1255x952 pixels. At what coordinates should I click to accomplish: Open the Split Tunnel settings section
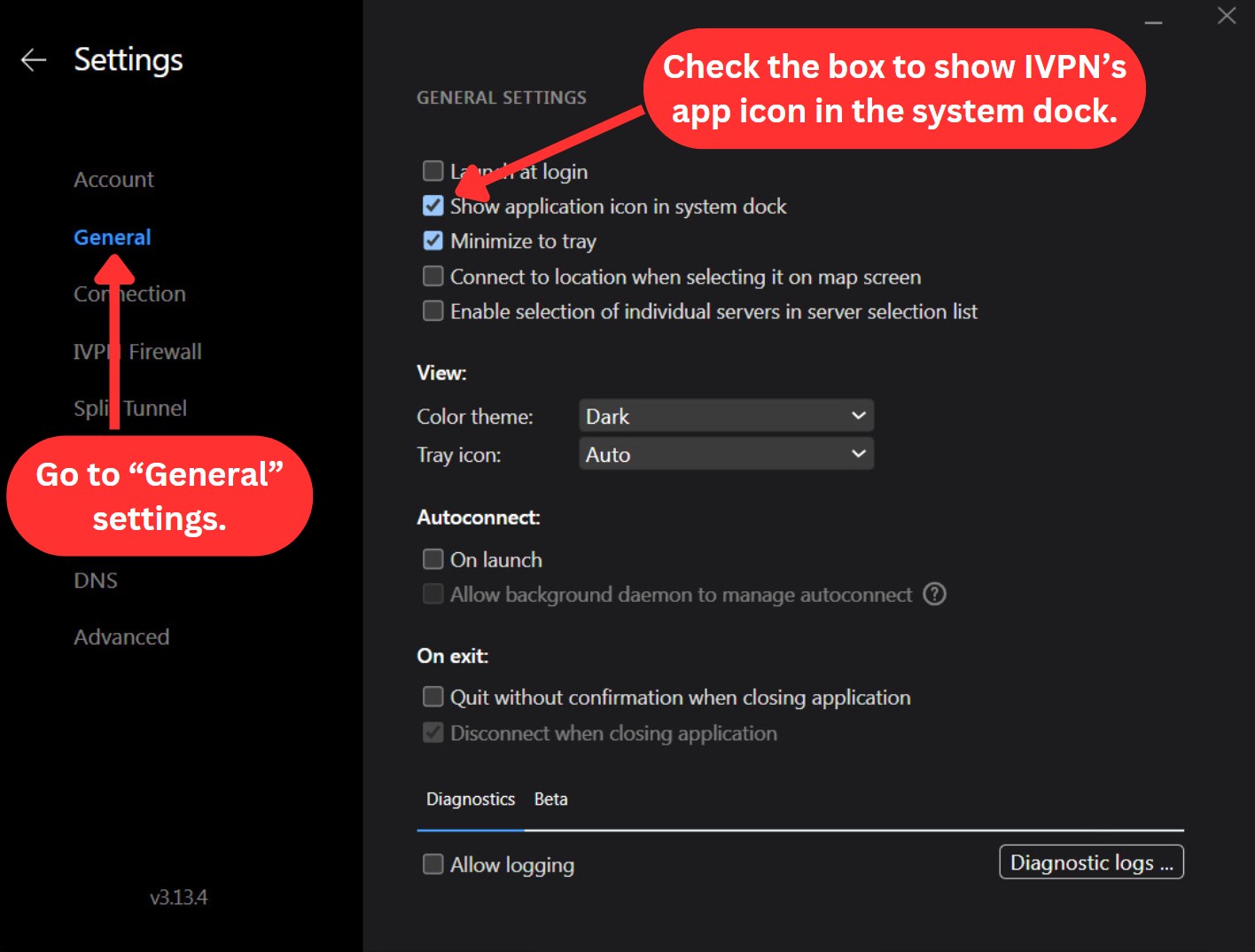[130, 409]
